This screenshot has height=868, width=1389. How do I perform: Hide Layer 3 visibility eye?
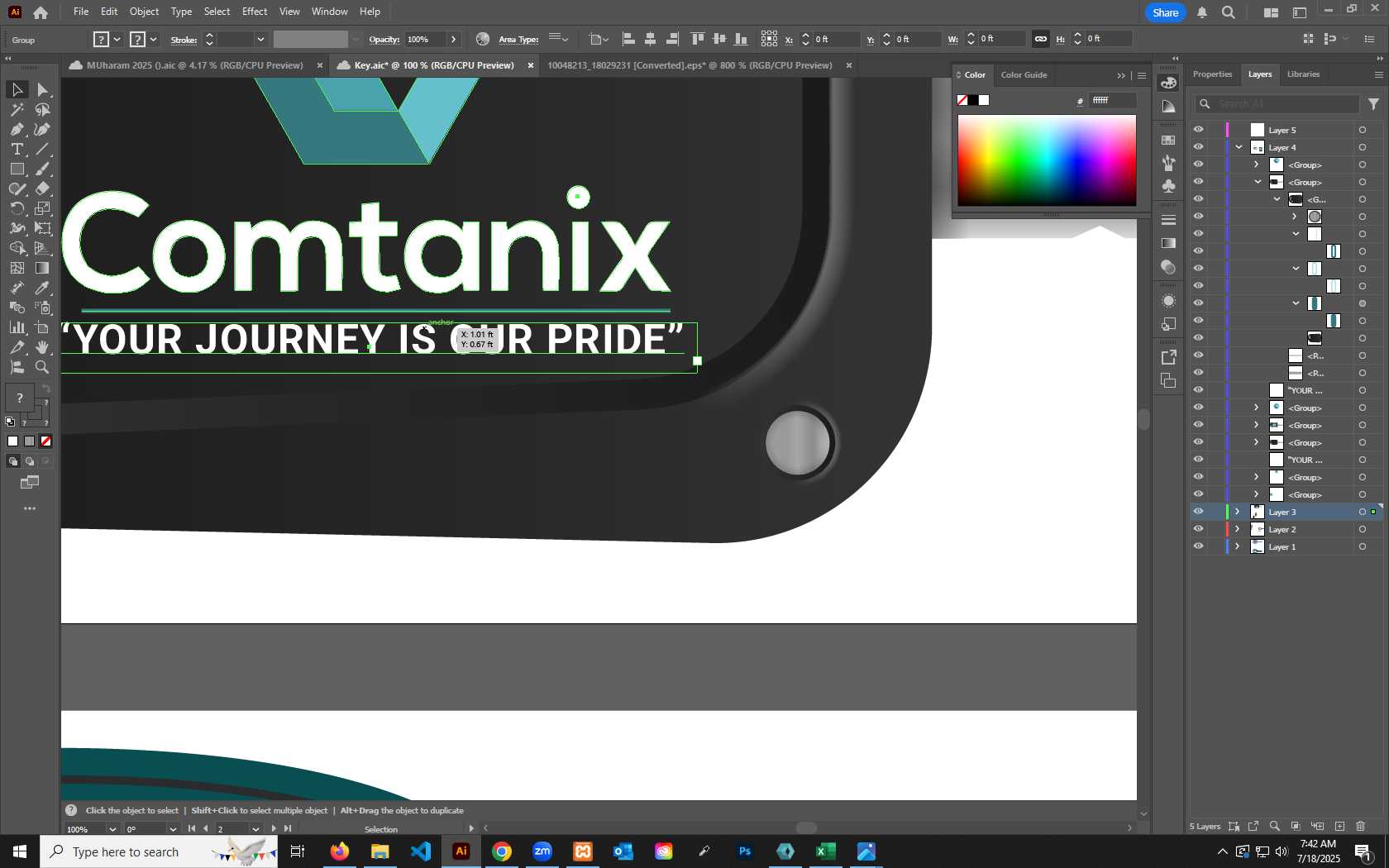[x=1198, y=512]
